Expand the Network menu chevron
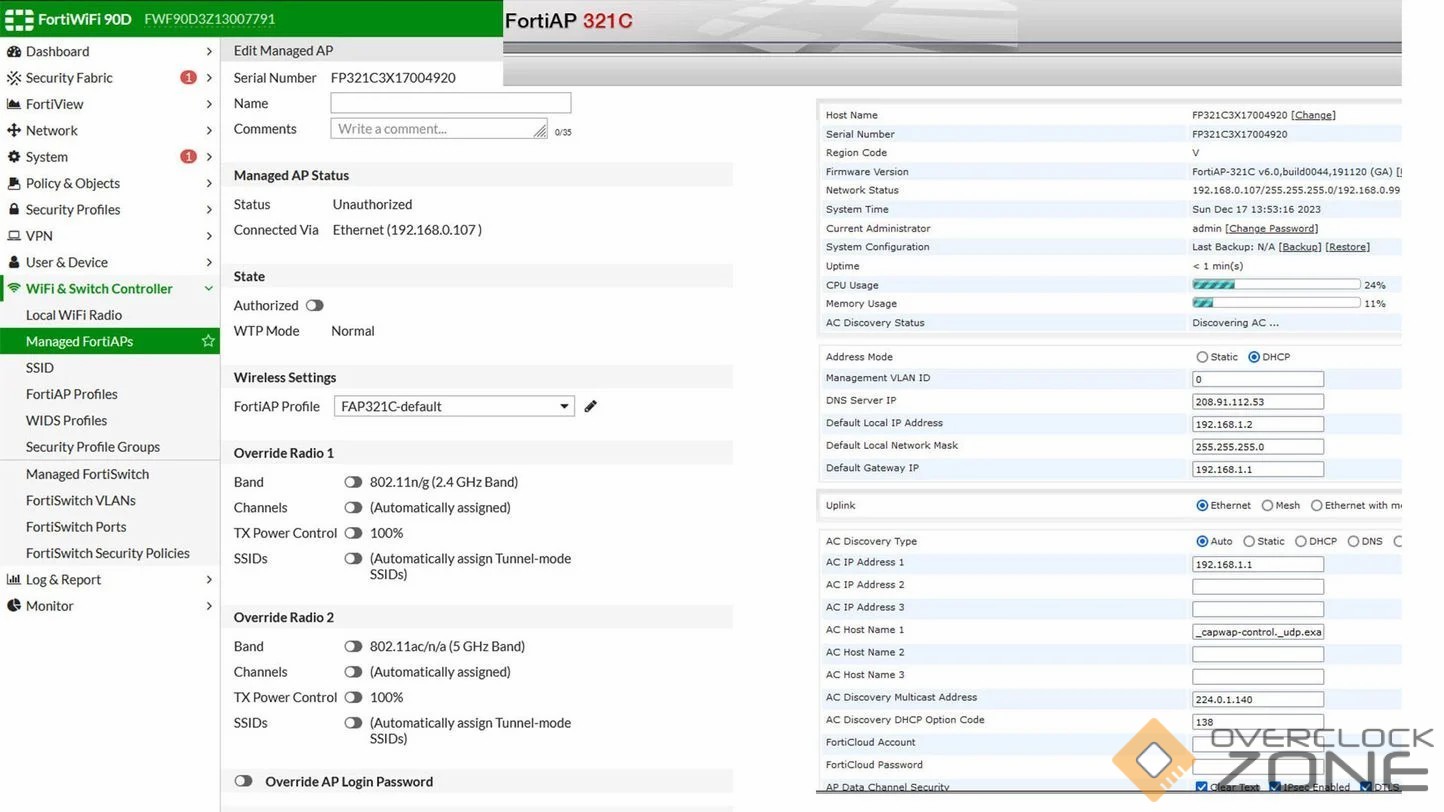The image size is (1444, 812). click(x=208, y=131)
